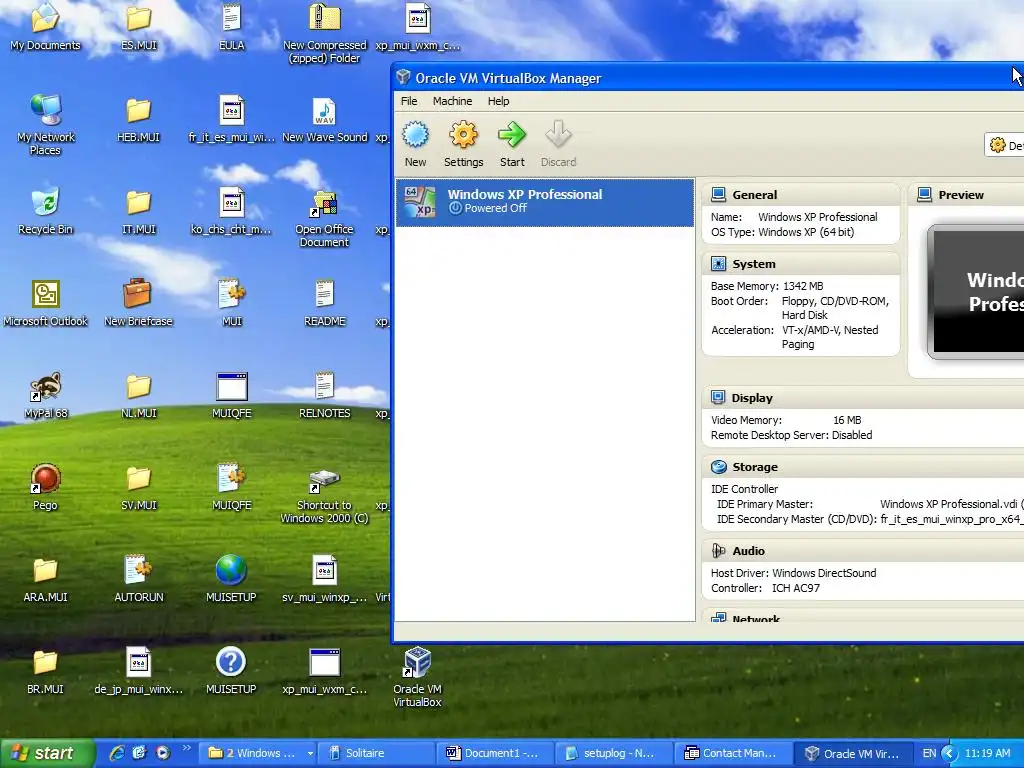Expand hidden system tray icons arrow
The width and height of the screenshot is (1024, 768).
[949, 753]
